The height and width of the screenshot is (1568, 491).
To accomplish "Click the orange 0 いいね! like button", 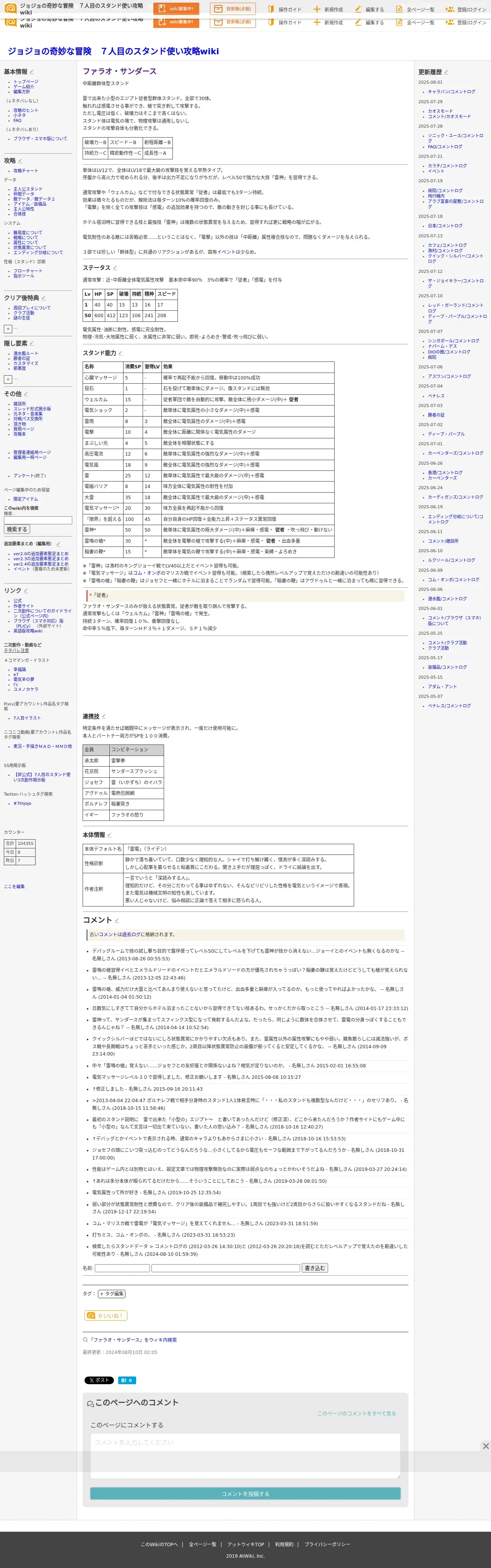I will [x=106, y=1315].
